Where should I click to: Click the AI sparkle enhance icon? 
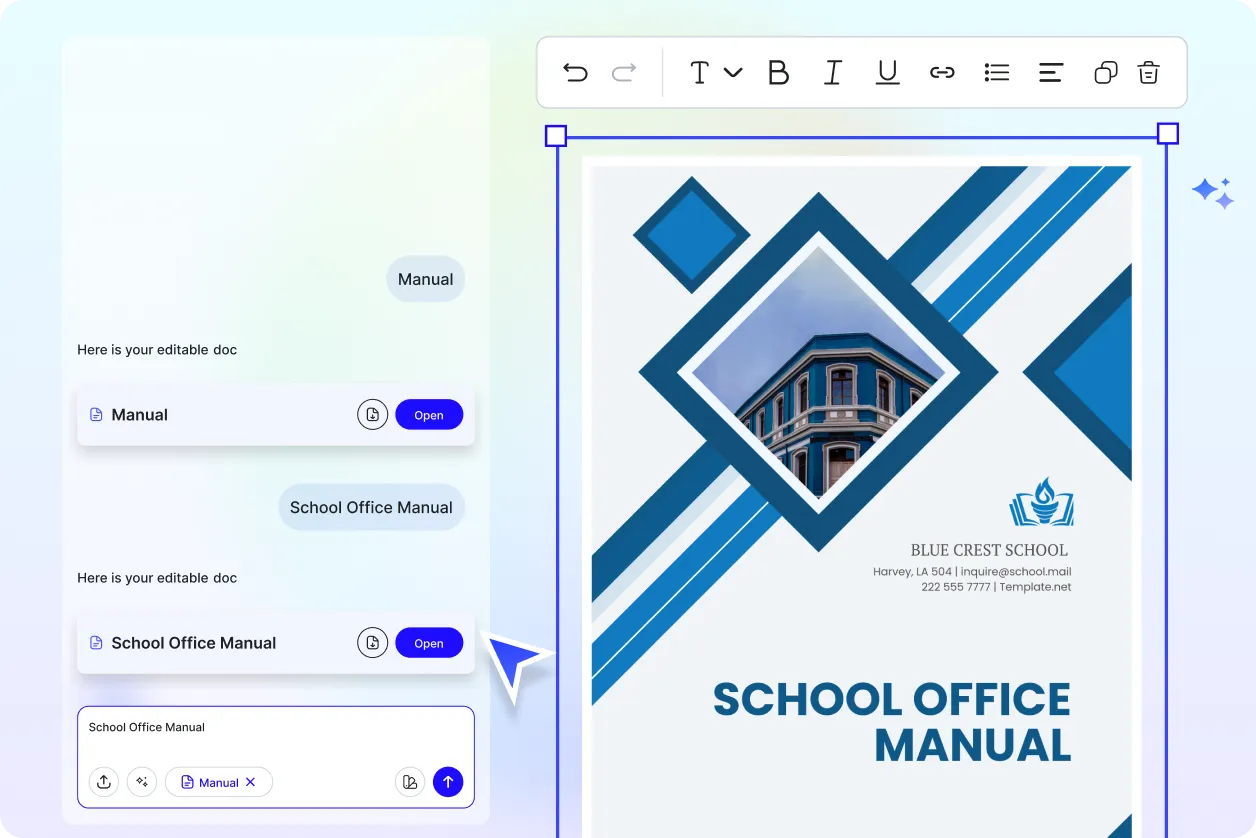pyautogui.click(x=142, y=782)
